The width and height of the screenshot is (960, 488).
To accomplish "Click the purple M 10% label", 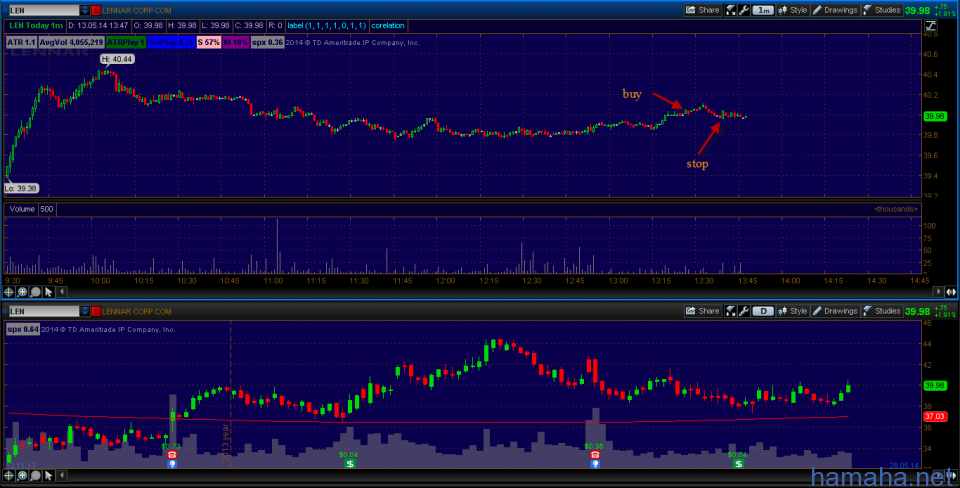I will point(235,42).
